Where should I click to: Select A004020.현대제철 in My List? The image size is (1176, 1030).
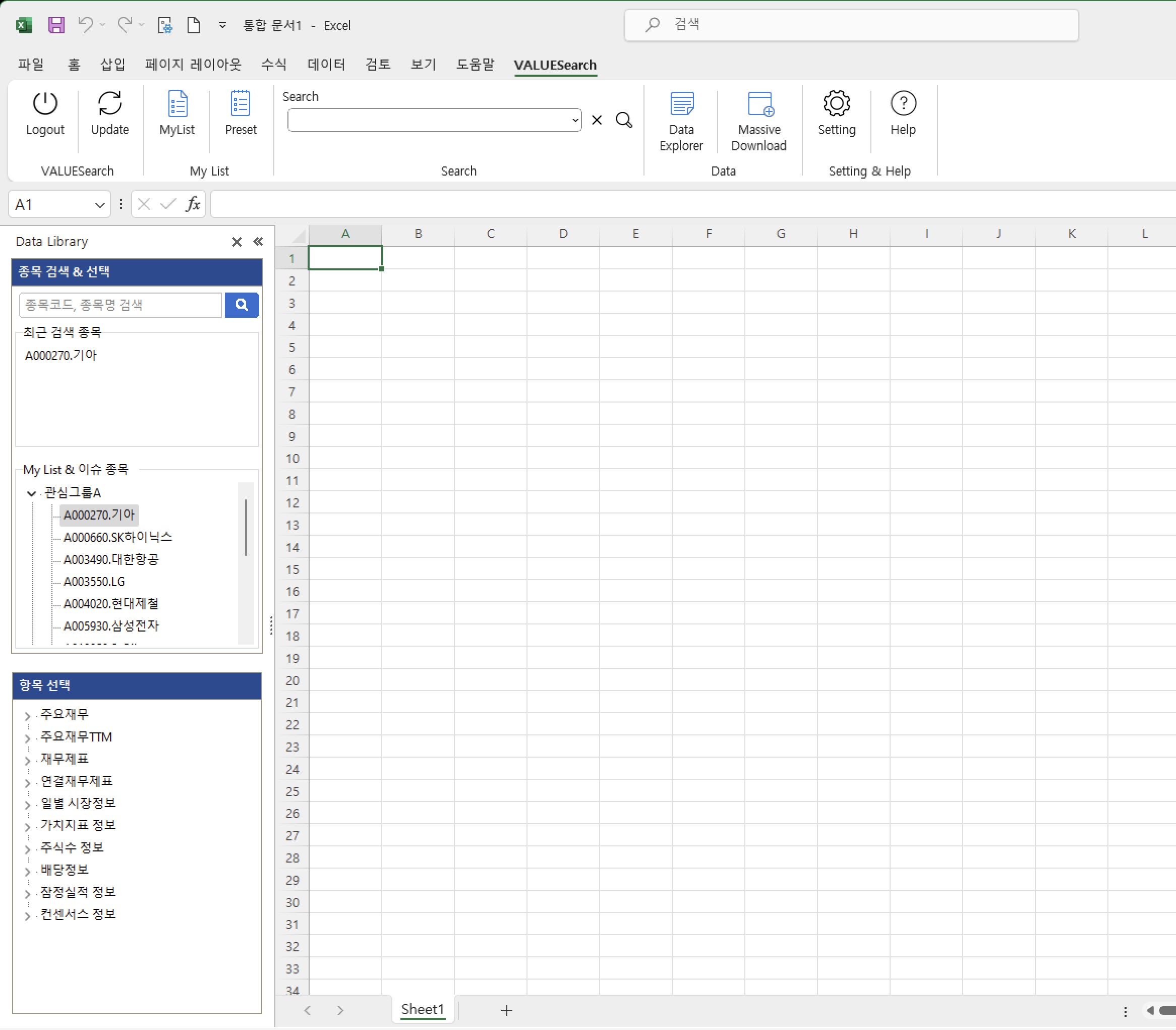click(111, 603)
